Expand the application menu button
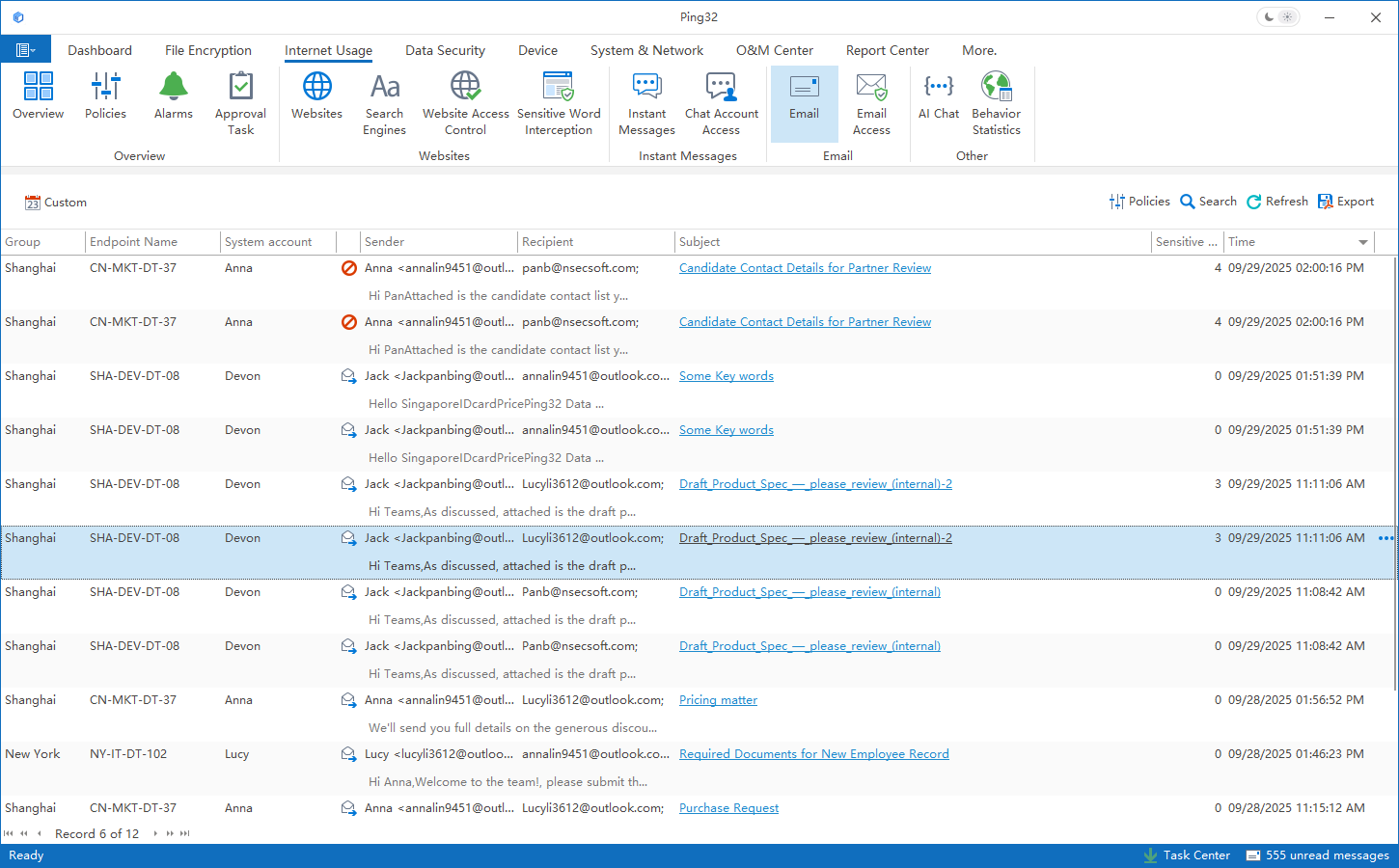Image resolution: width=1399 pixels, height=868 pixels. 26,50
